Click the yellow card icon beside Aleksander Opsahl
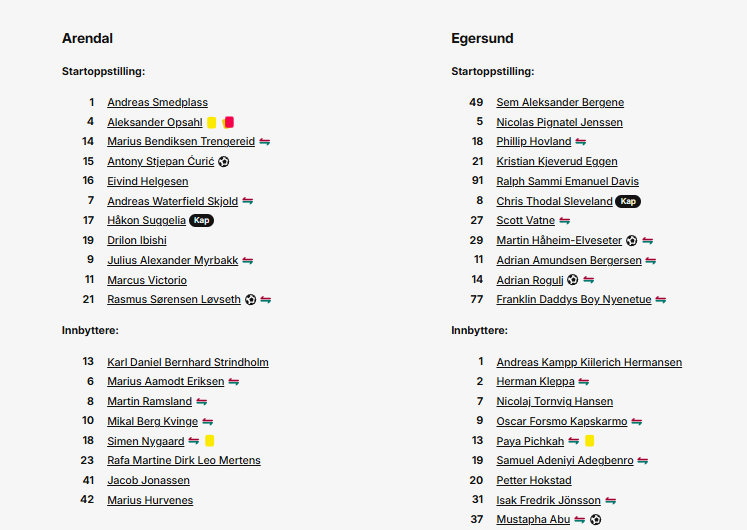 click(212, 122)
